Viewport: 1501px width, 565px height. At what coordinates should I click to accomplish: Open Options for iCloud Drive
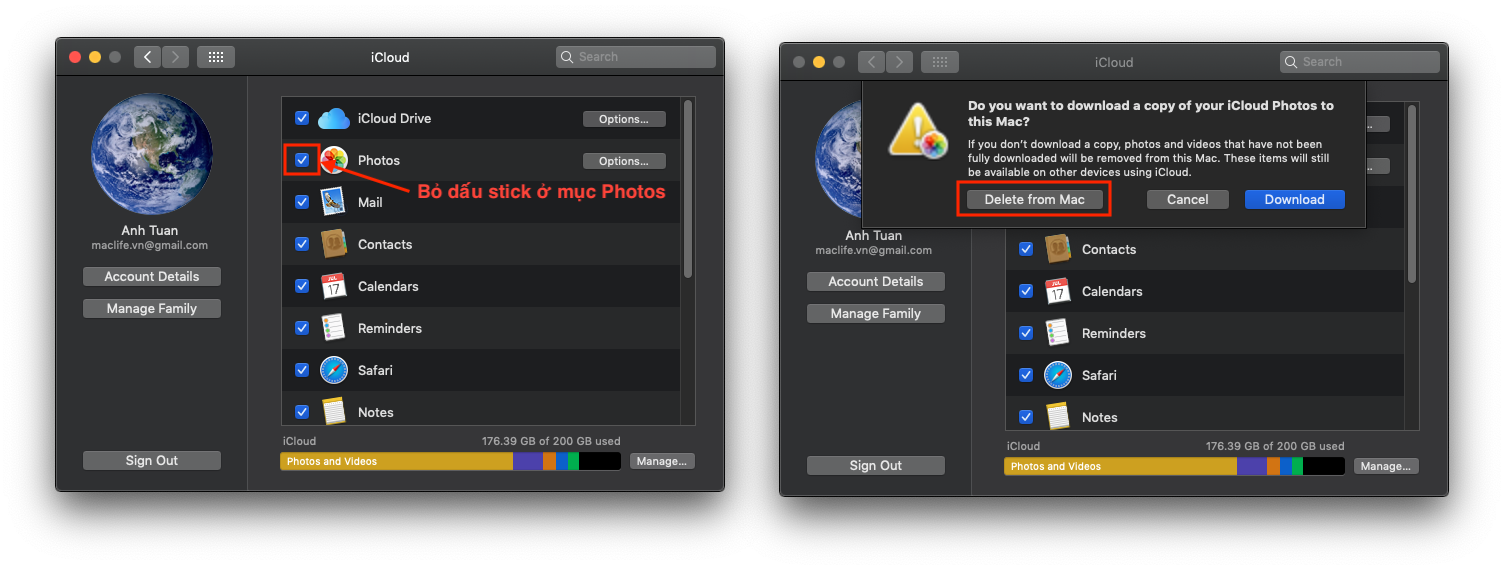pos(624,119)
